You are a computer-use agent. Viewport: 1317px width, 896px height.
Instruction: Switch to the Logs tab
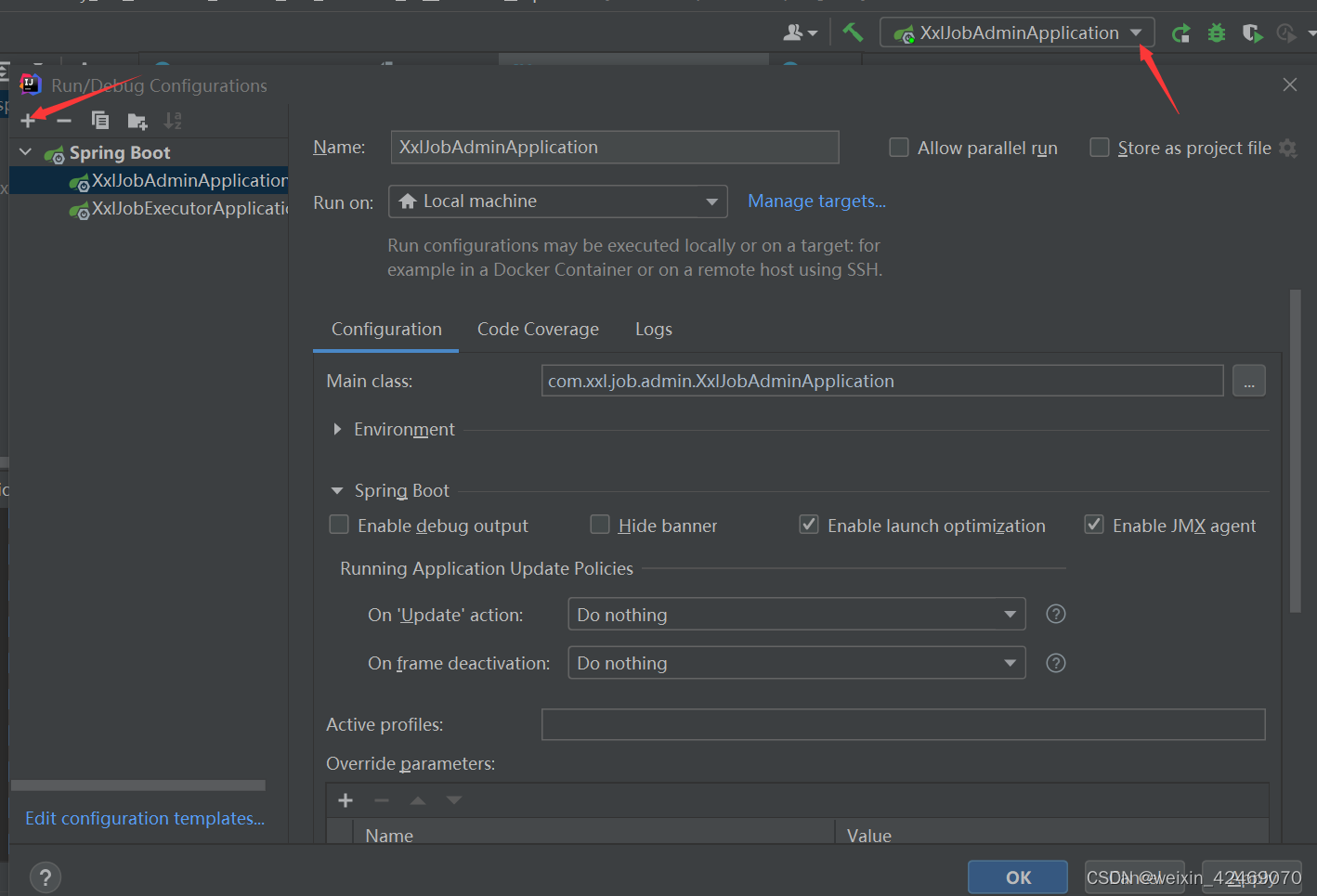pos(654,330)
